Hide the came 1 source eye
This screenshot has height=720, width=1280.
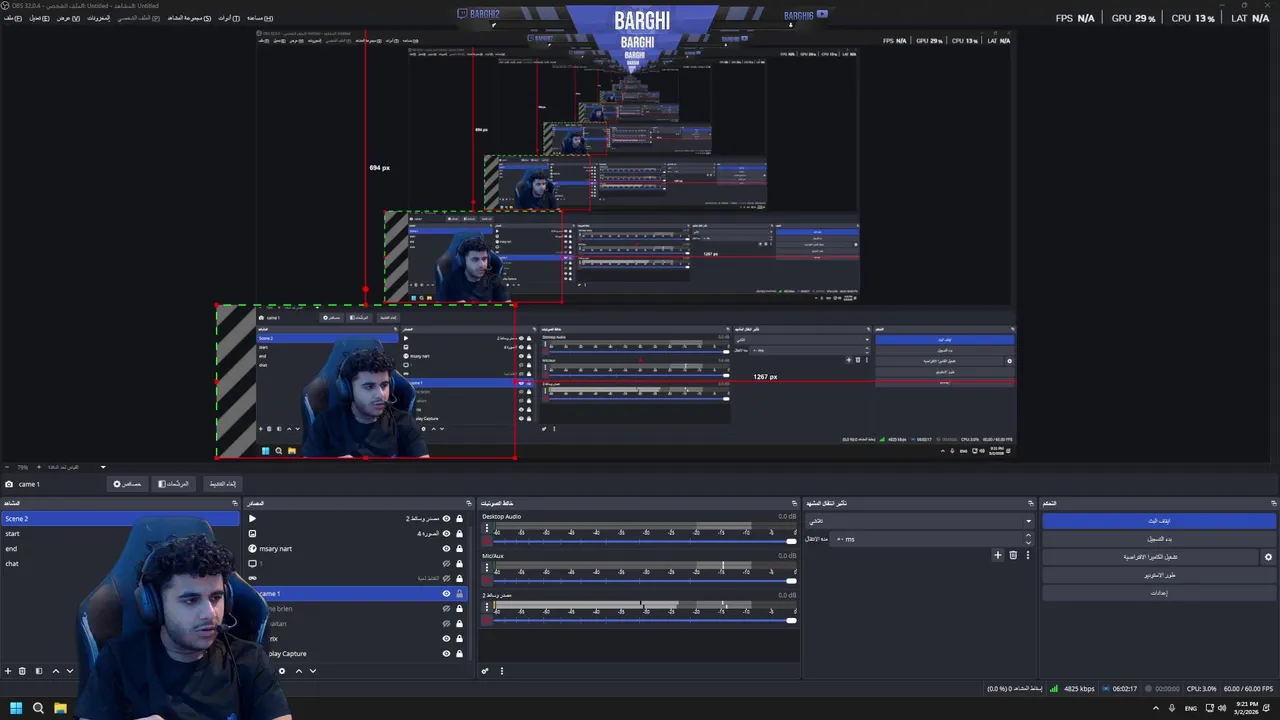[x=447, y=593]
